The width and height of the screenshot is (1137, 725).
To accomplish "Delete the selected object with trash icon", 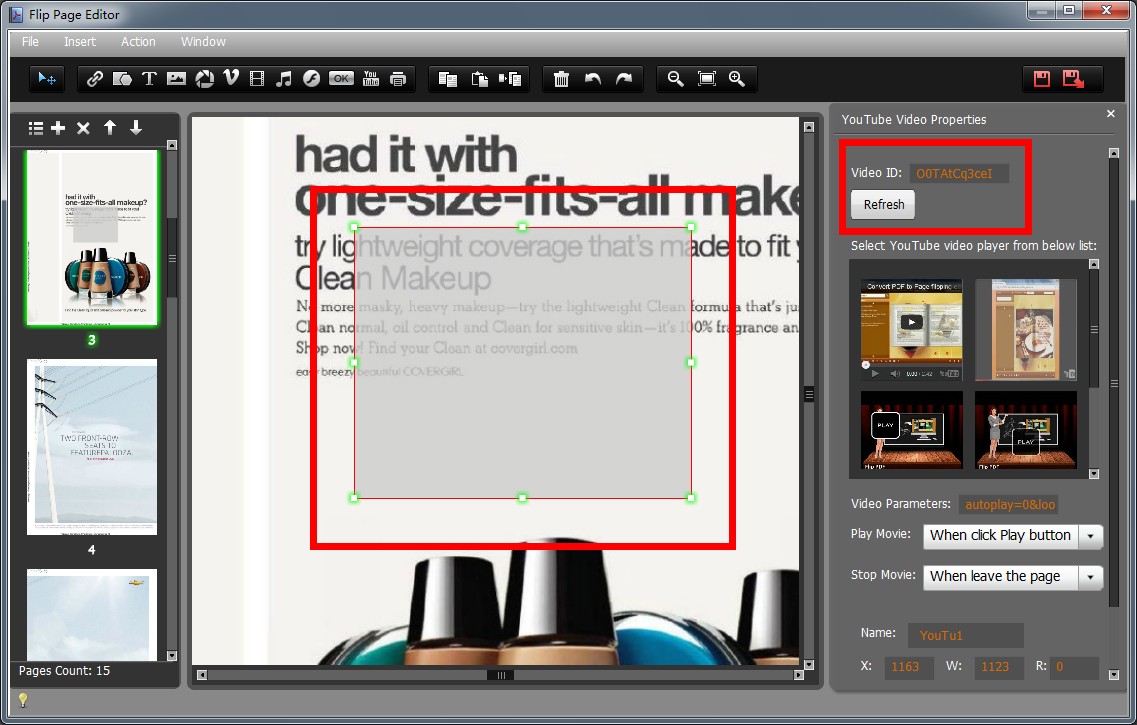I will [x=561, y=79].
